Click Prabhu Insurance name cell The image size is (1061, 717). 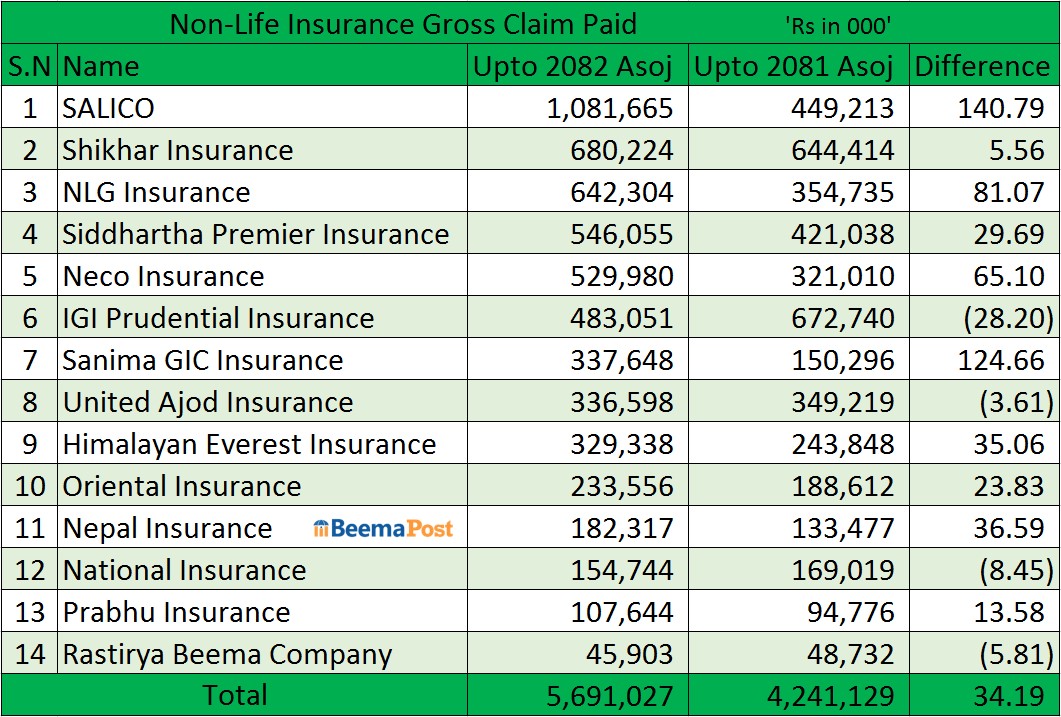coord(176,612)
